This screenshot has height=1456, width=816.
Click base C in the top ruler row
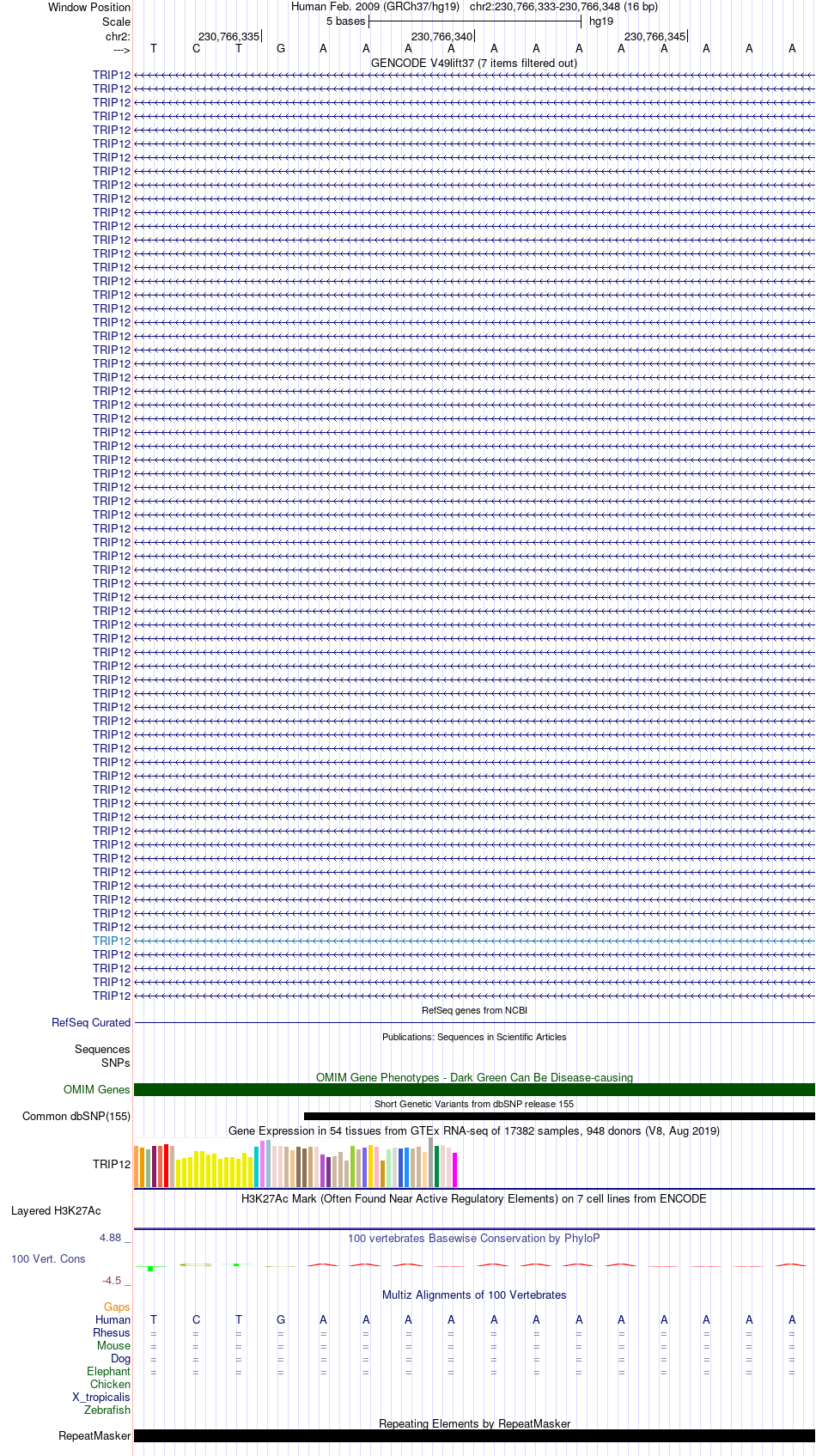click(197, 49)
